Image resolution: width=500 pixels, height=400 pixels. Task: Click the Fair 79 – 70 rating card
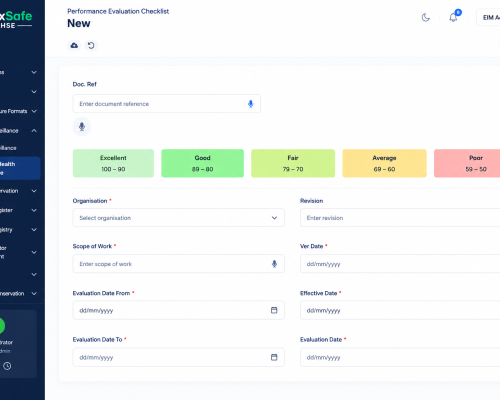point(293,163)
